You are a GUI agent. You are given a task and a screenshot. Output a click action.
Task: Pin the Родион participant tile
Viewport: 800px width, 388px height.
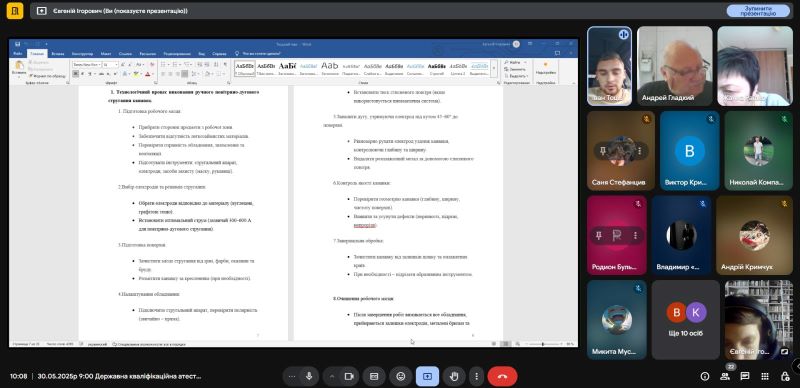(x=599, y=235)
